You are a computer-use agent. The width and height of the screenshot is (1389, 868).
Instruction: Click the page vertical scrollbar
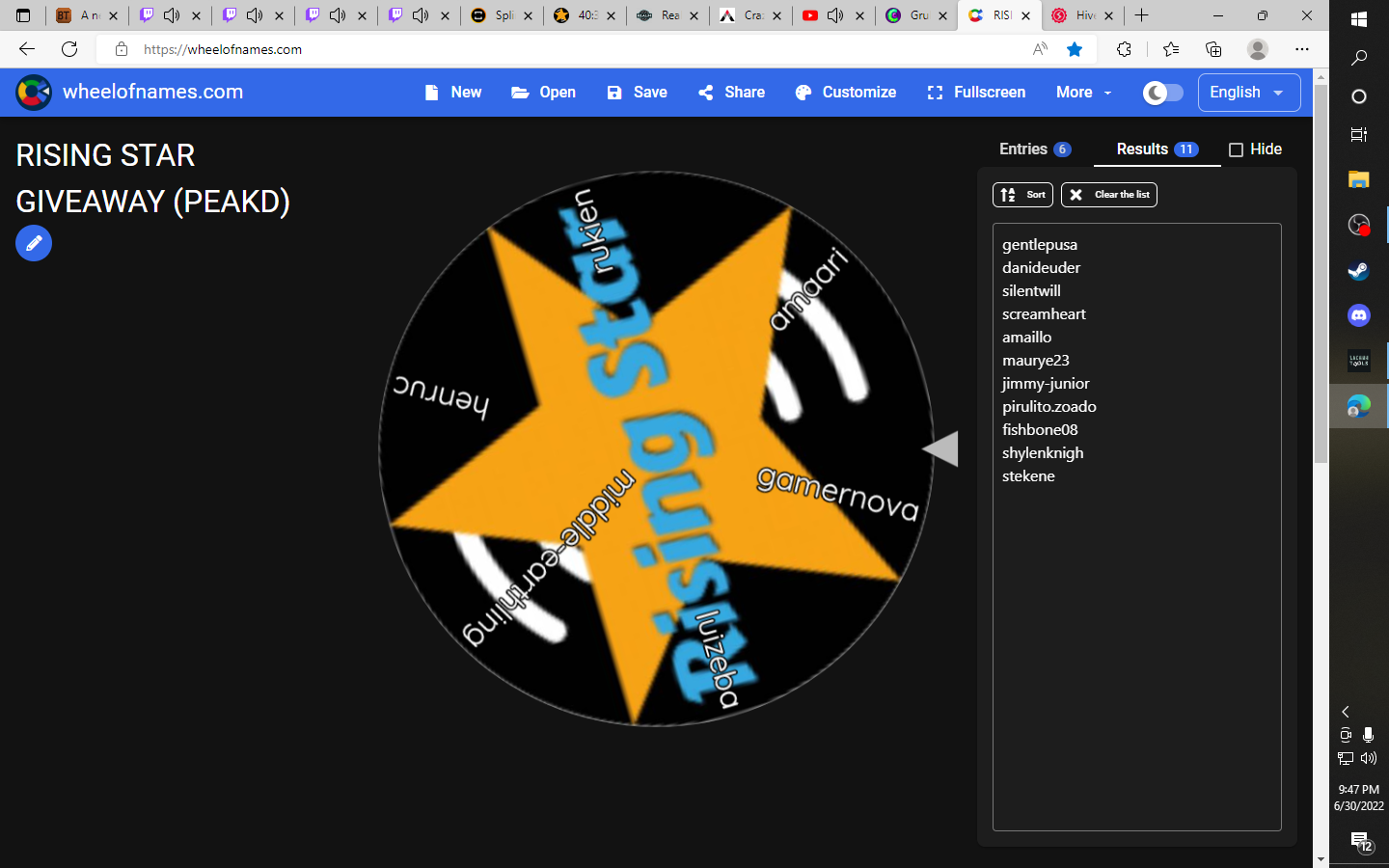pos(1321,274)
